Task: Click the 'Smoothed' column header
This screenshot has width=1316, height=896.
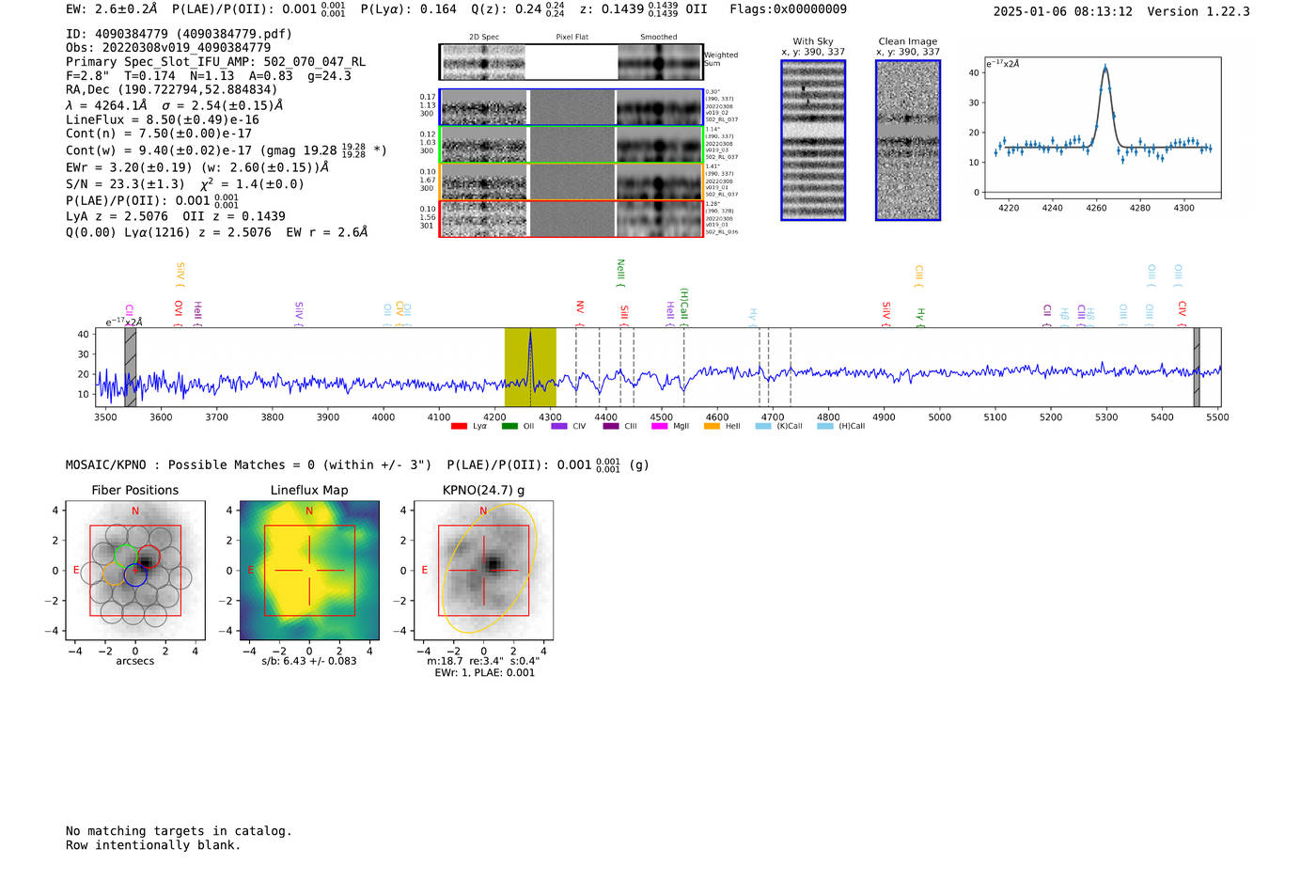Action: point(659,38)
